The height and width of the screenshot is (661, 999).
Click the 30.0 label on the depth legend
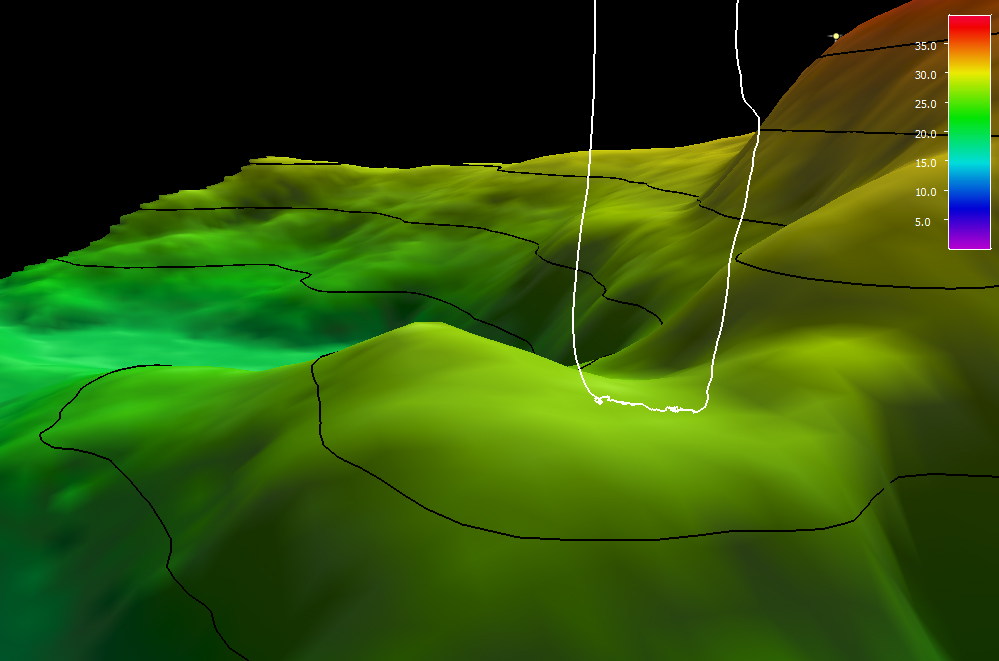[925, 75]
